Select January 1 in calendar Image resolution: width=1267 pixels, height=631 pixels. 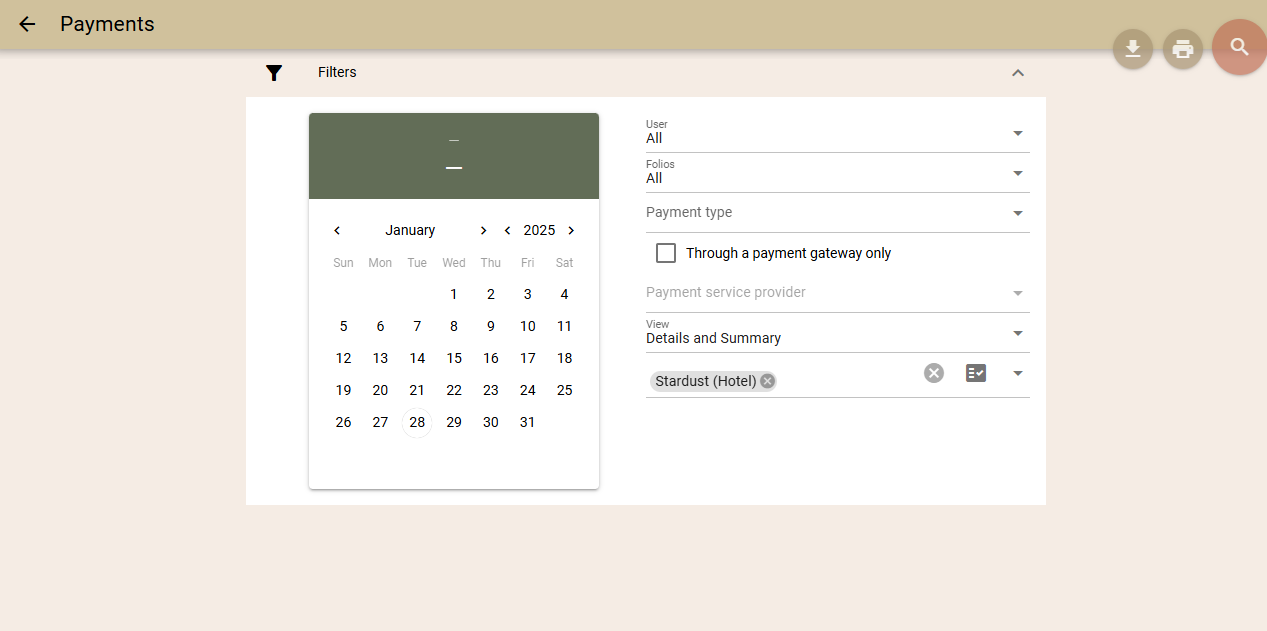454,294
